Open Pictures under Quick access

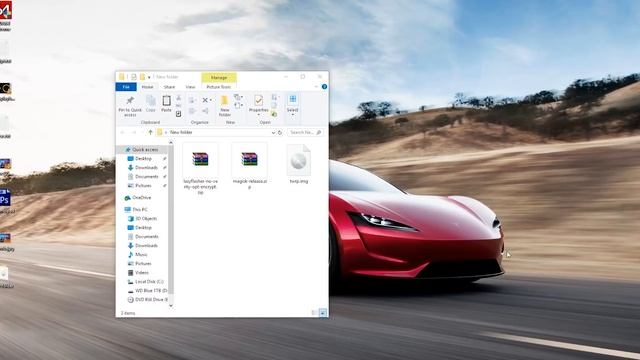point(143,185)
